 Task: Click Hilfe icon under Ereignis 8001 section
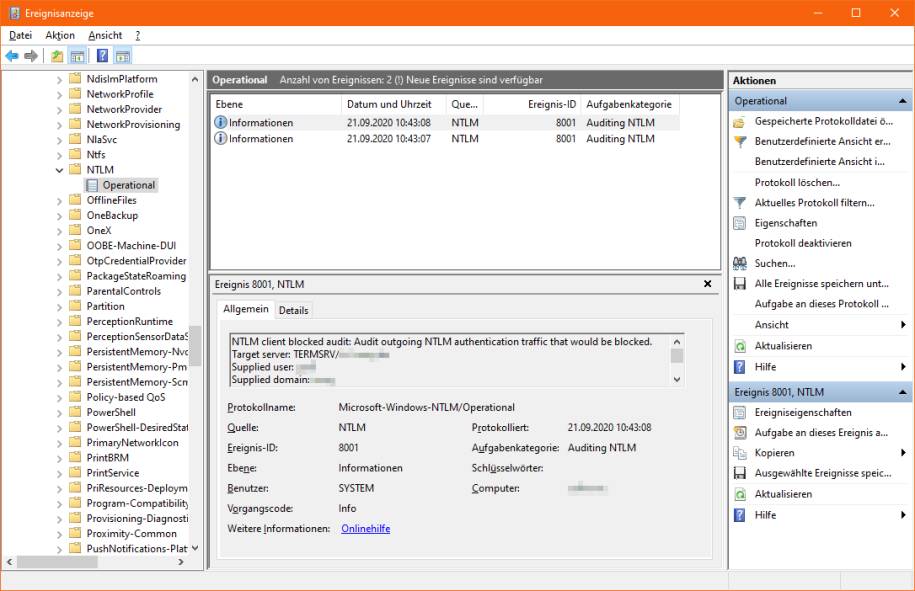click(x=739, y=515)
